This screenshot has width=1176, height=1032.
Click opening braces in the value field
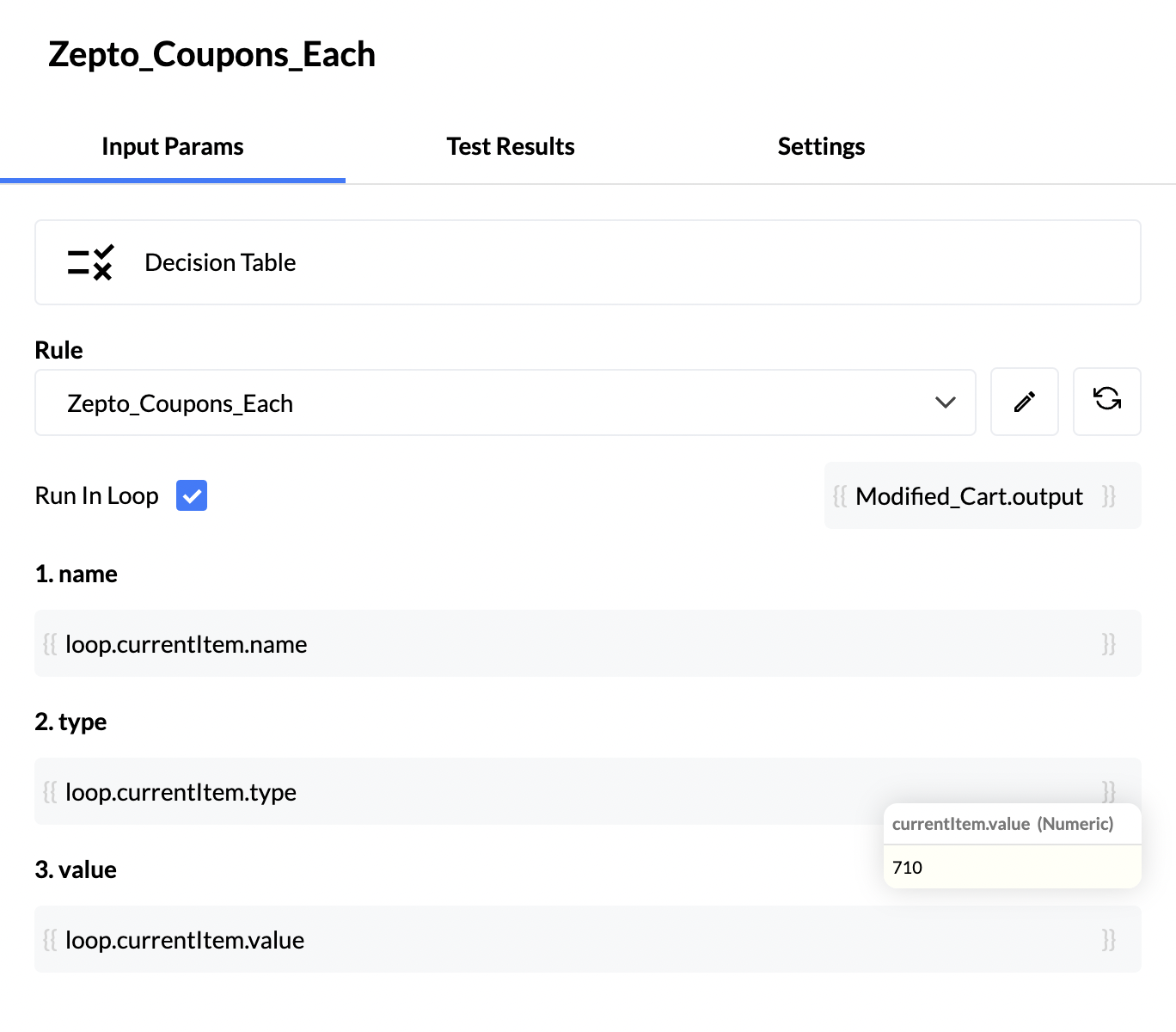tap(50, 940)
